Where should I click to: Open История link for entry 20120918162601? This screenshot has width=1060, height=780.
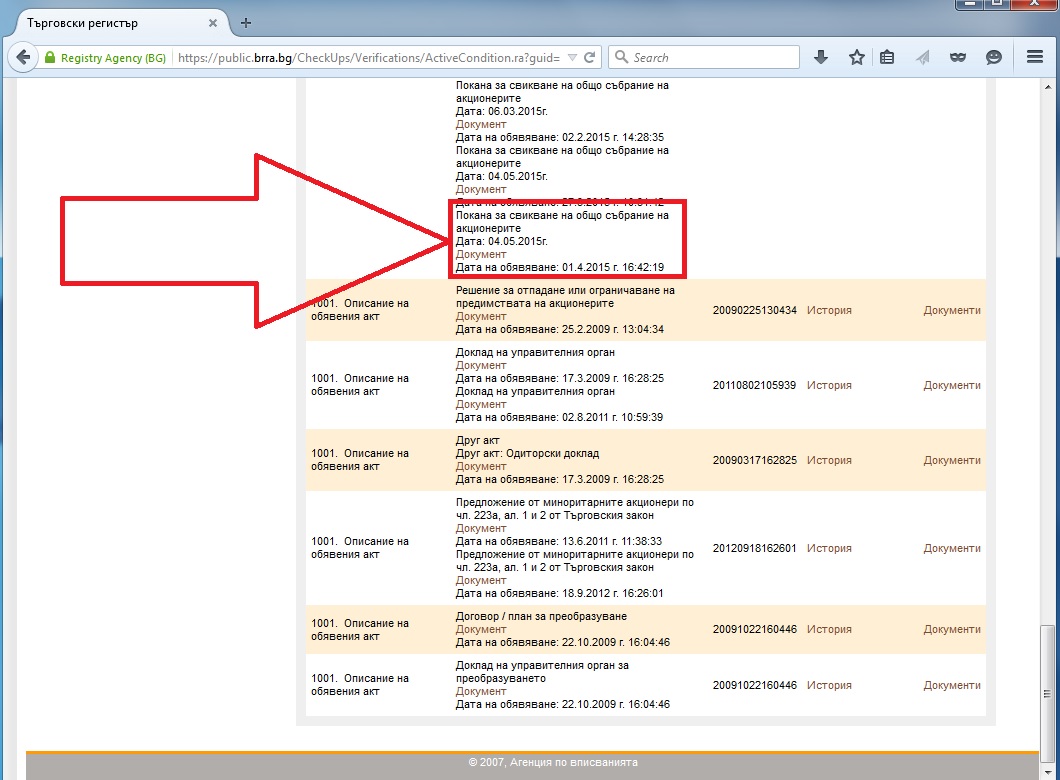[829, 548]
